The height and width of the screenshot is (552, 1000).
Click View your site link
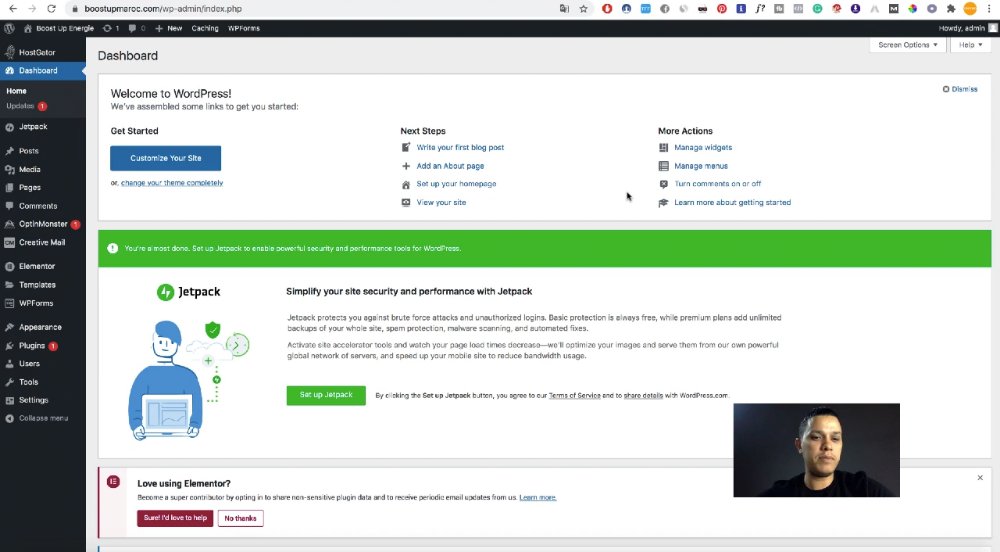[441, 202]
